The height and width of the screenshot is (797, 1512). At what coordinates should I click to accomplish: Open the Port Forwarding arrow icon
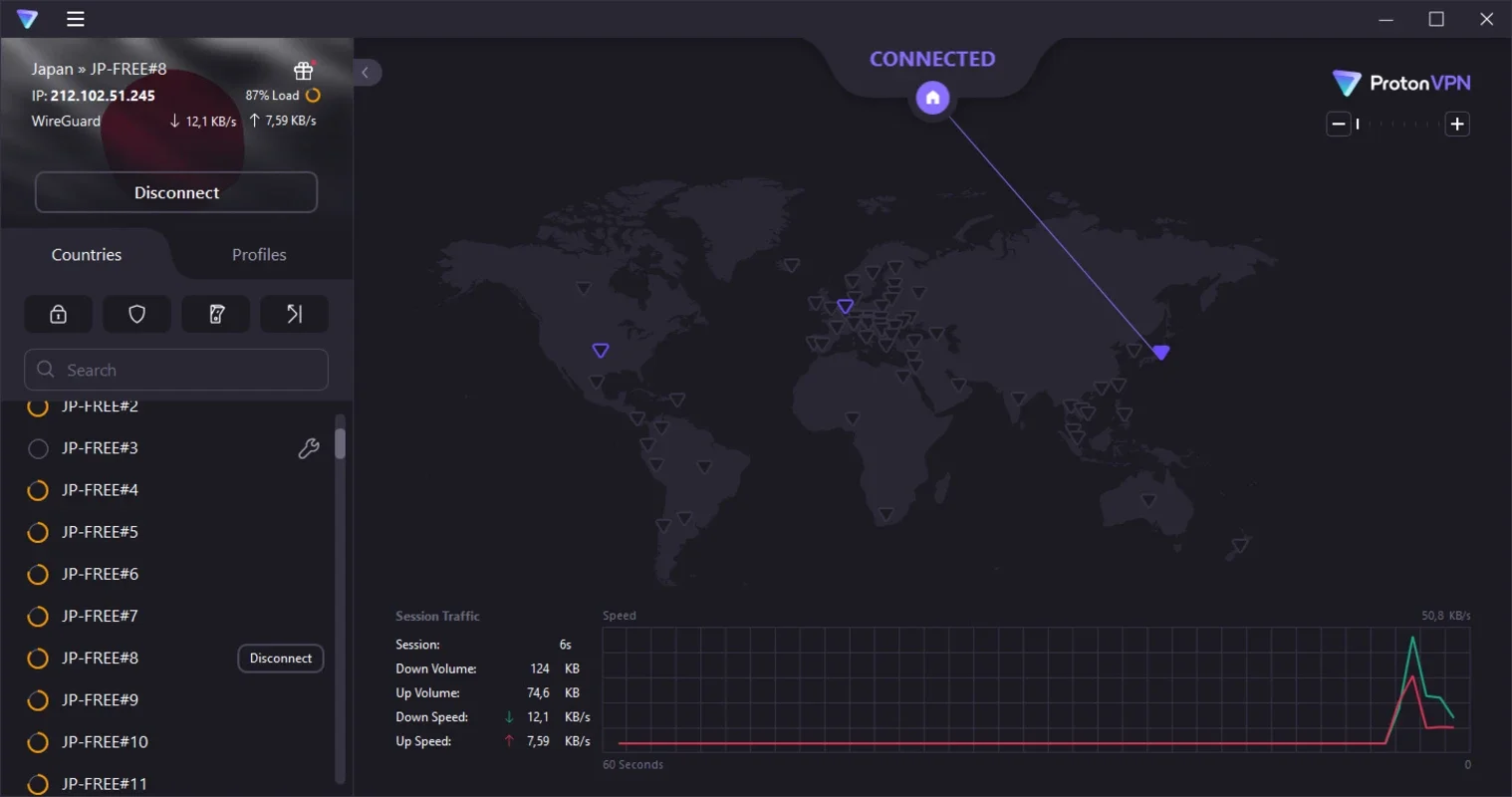coord(294,314)
